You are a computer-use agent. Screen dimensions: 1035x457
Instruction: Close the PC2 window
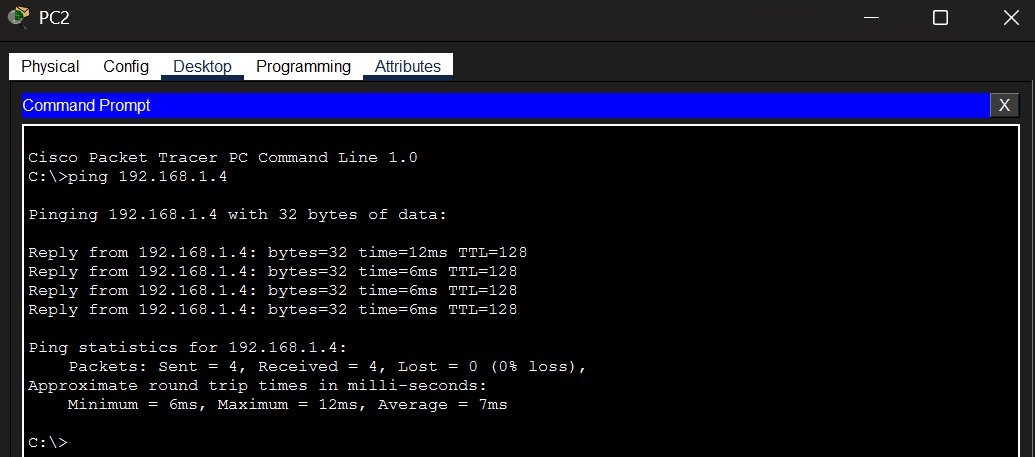click(x=1011, y=18)
